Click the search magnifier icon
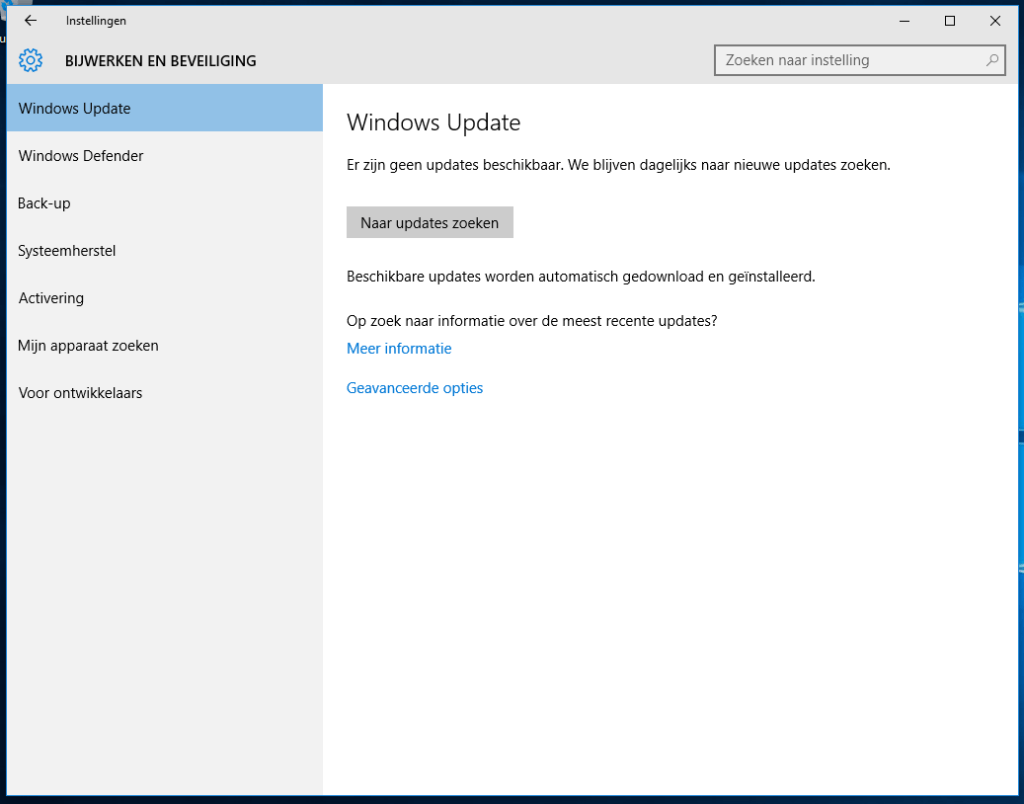The image size is (1024, 804). pyautogui.click(x=992, y=60)
